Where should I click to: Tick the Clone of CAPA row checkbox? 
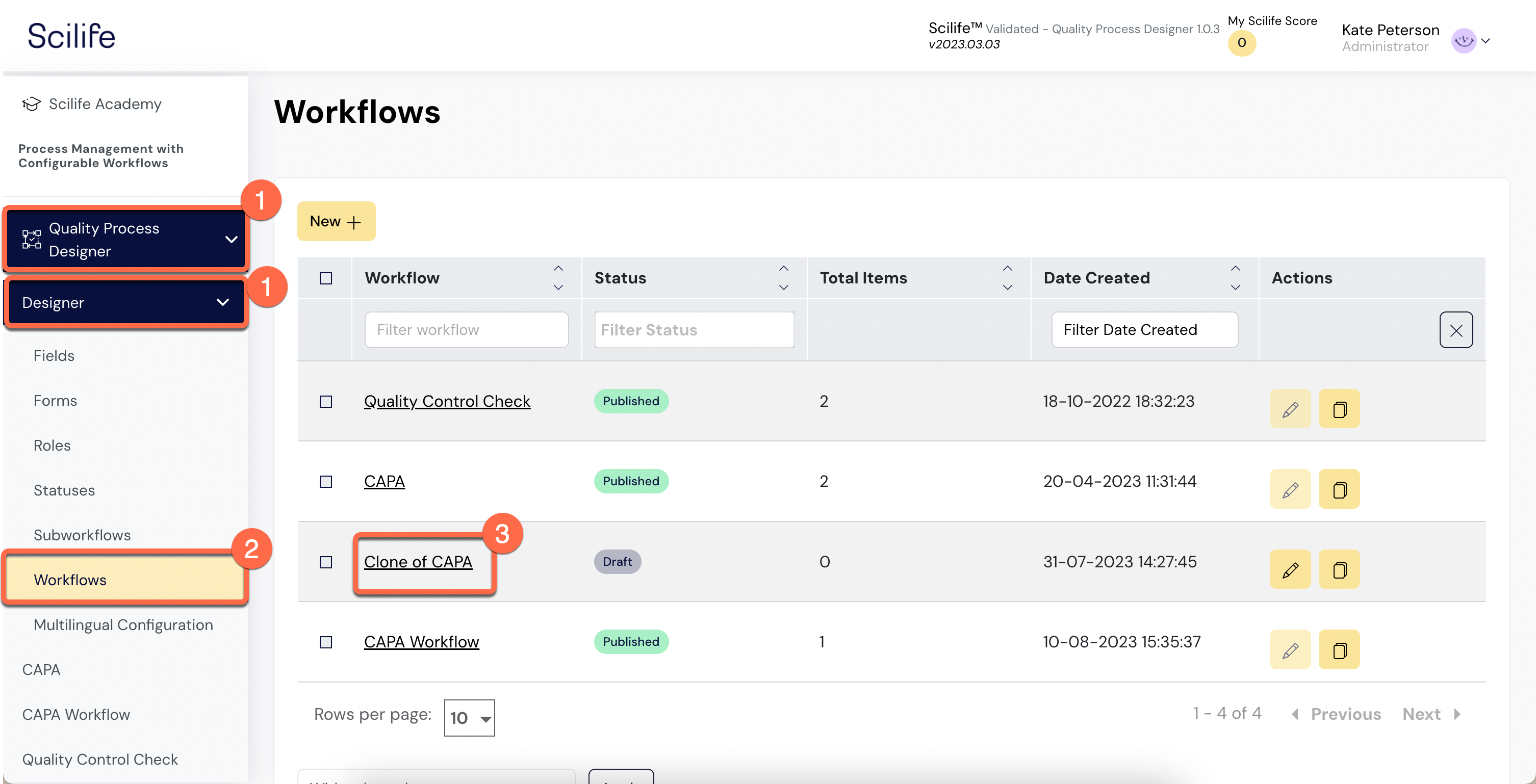pyautogui.click(x=325, y=562)
